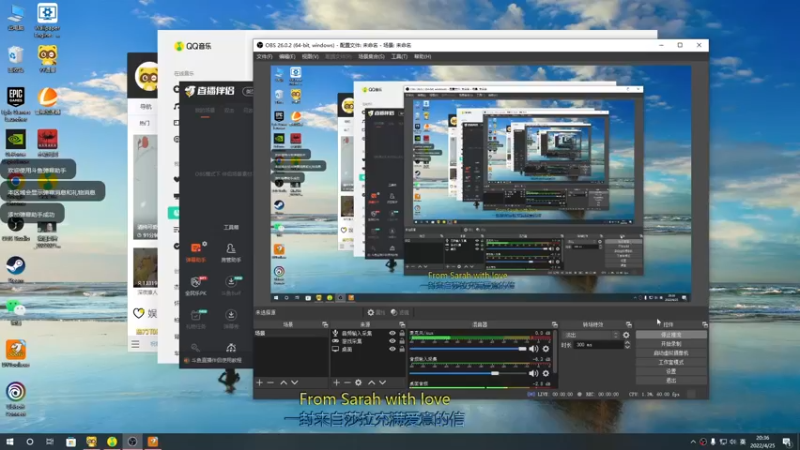The image size is (800, 450).
Task: Click Steam desktop shortcut icon
Action: (x=15, y=269)
